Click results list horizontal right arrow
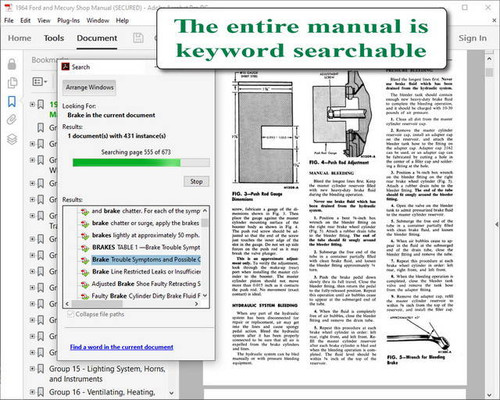 pos(196,304)
